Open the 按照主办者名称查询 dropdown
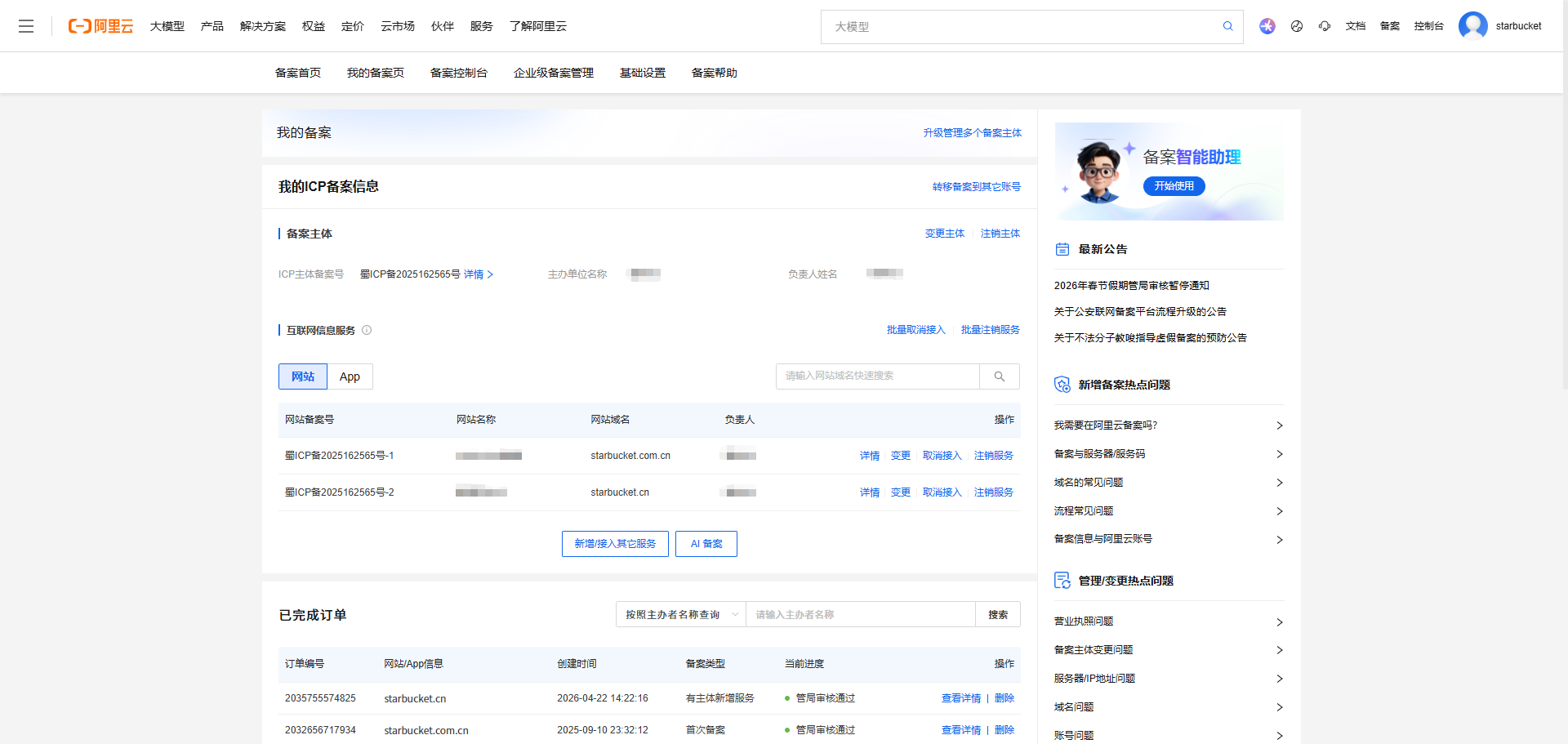 tap(681, 615)
